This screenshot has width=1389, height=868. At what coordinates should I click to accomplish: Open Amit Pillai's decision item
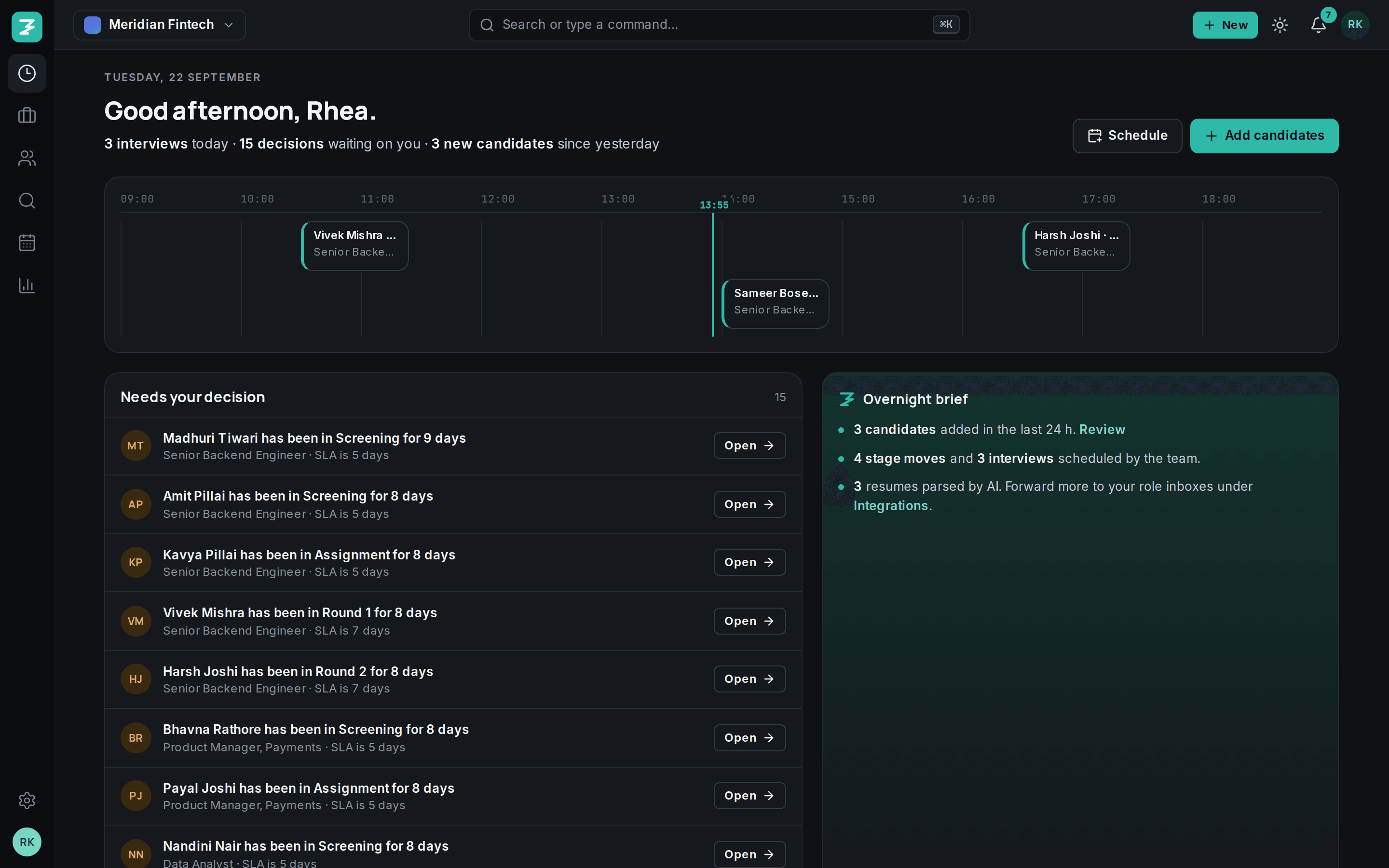[x=749, y=504]
